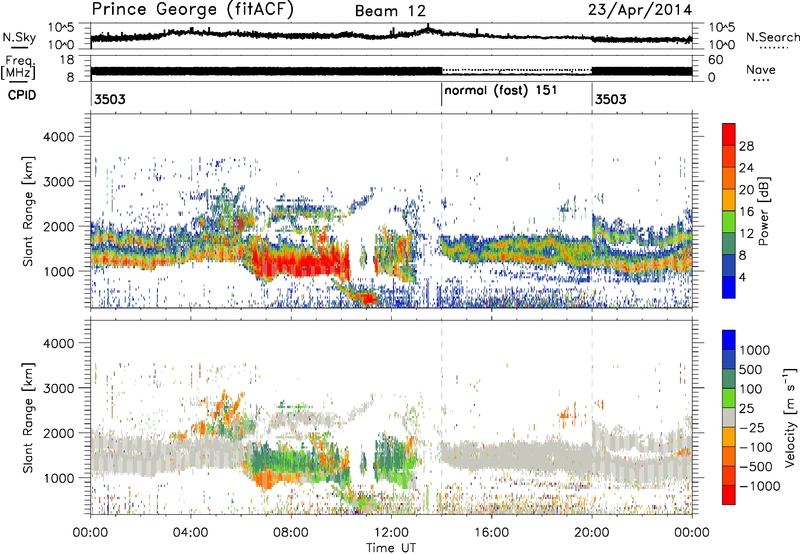This screenshot has height=554, width=800.
Task: Click the 'CPID' row label
Action: [22, 95]
